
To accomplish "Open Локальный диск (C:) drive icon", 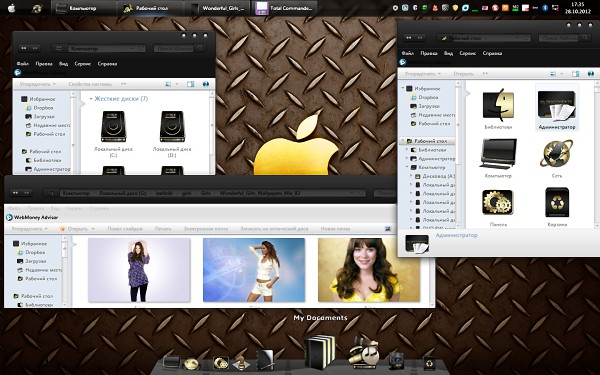I will tap(113, 134).
